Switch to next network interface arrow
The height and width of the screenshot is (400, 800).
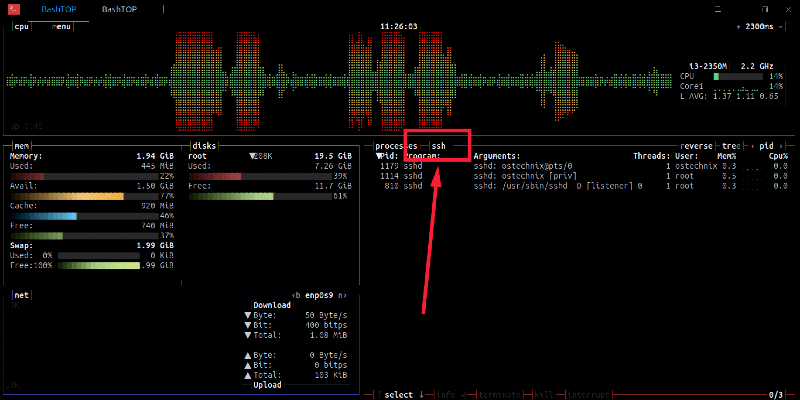tap(345, 295)
